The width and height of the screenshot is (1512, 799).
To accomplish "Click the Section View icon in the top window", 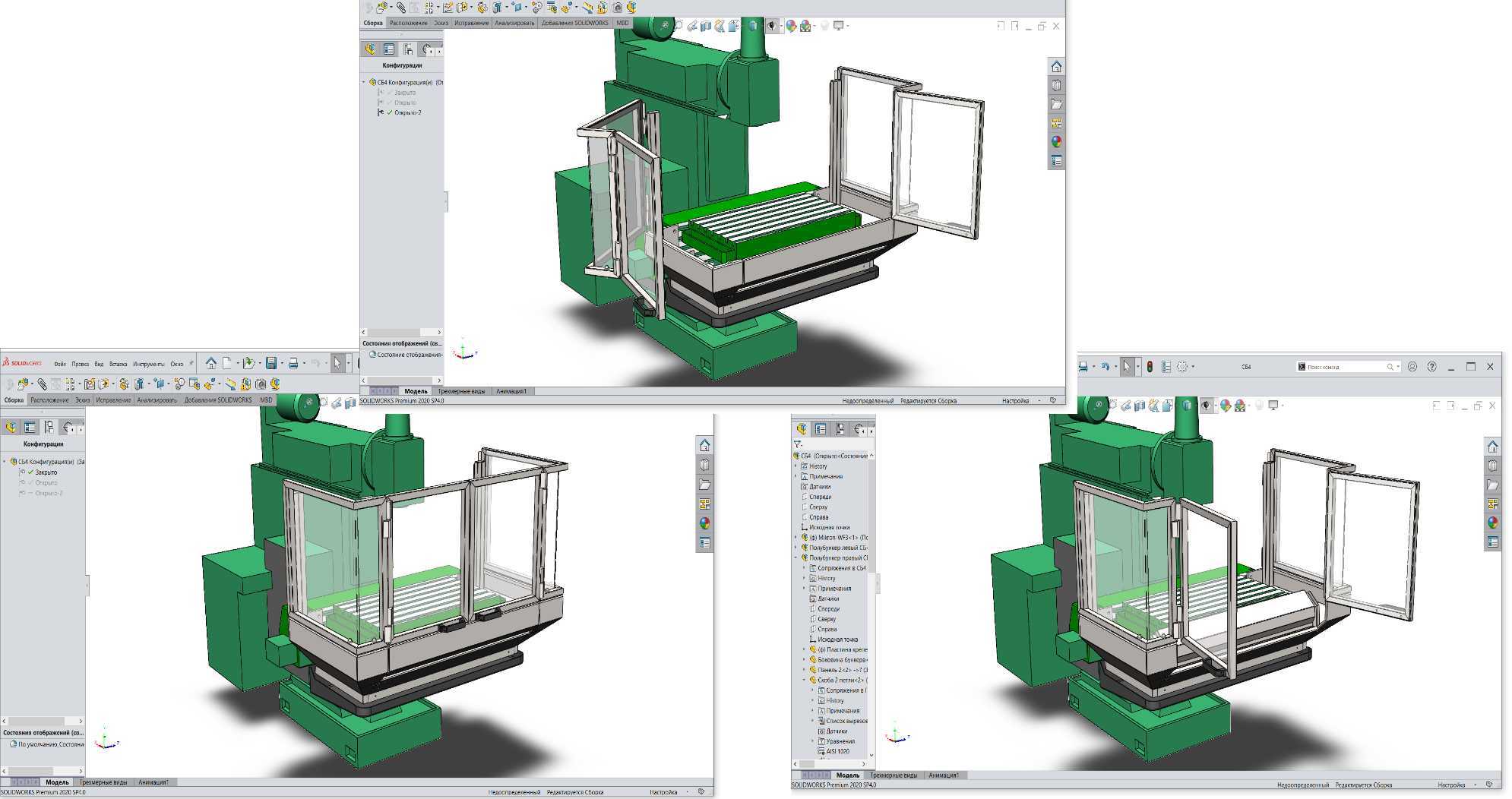I will [x=706, y=26].
